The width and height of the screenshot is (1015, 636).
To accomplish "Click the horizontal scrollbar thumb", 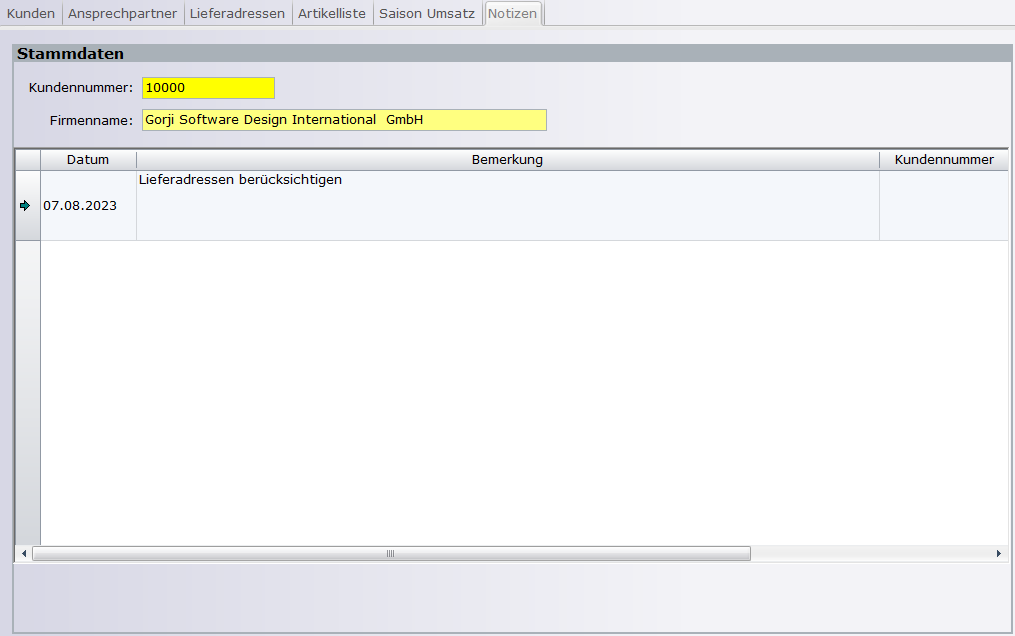I will pos(390,553).
